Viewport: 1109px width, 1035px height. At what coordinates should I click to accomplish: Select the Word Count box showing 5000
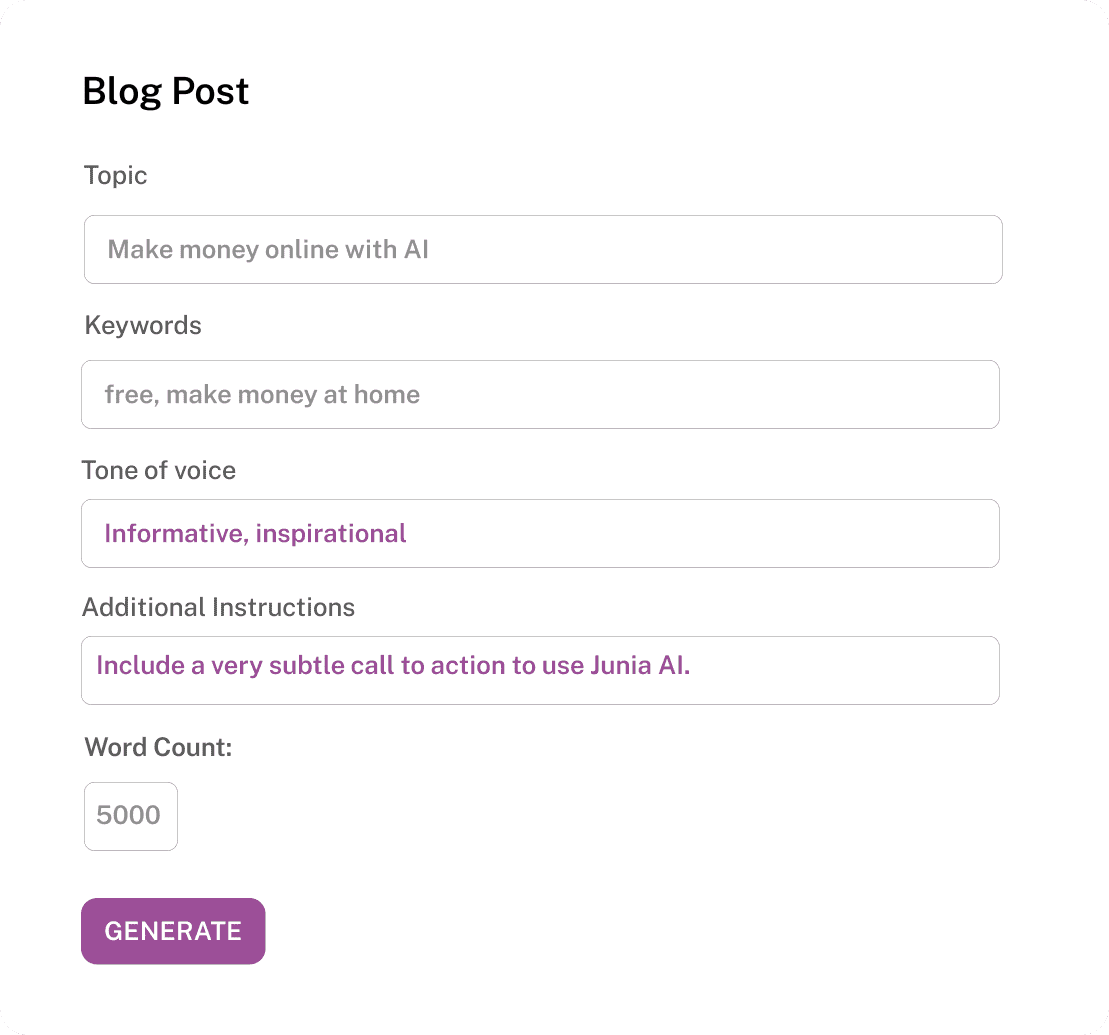[131, 816]
